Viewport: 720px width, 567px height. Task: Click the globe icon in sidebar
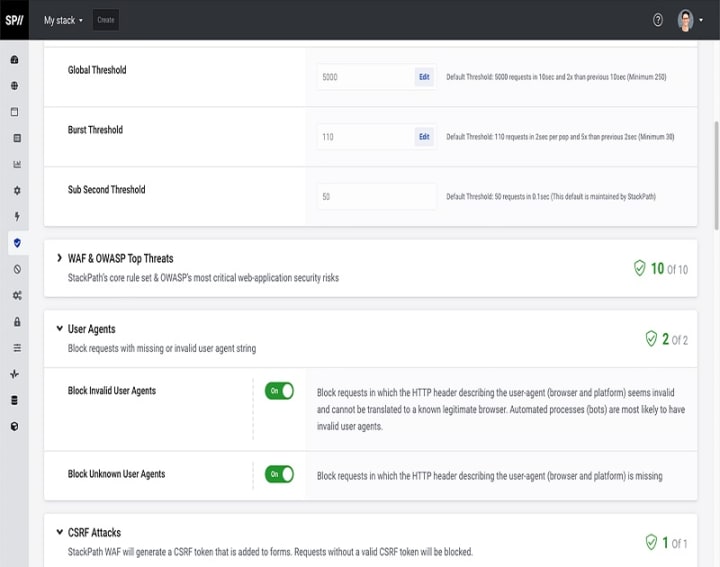click(15, 86)
